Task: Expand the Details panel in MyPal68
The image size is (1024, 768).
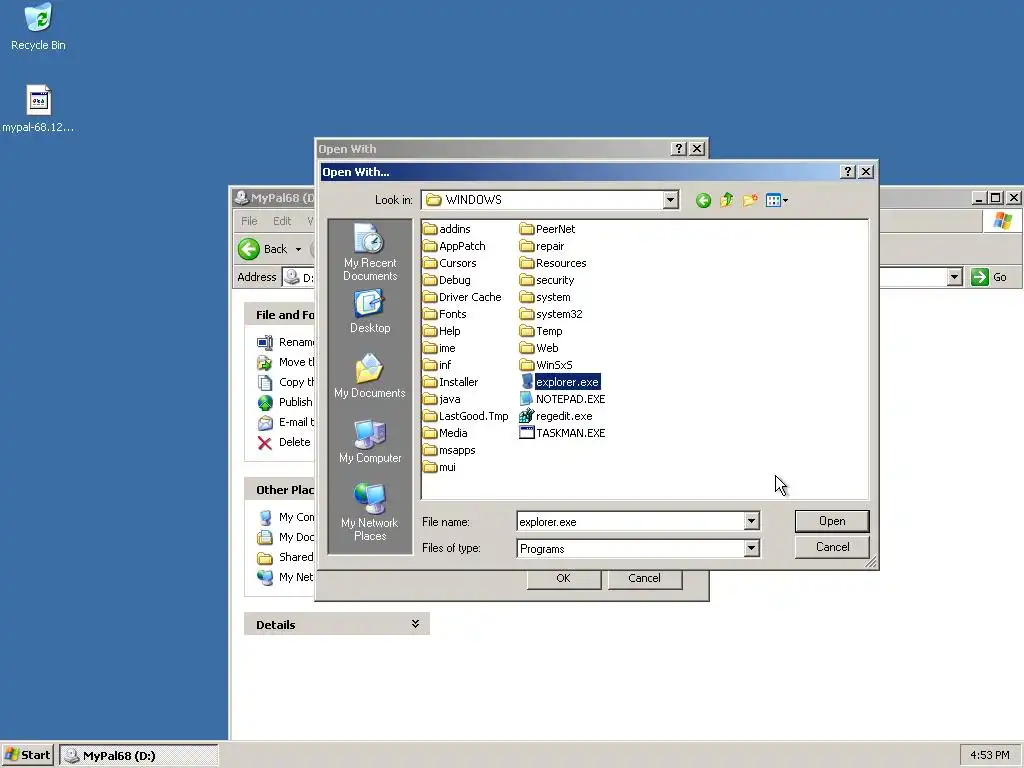Action: pyautogui.click(x=415, y=624)
